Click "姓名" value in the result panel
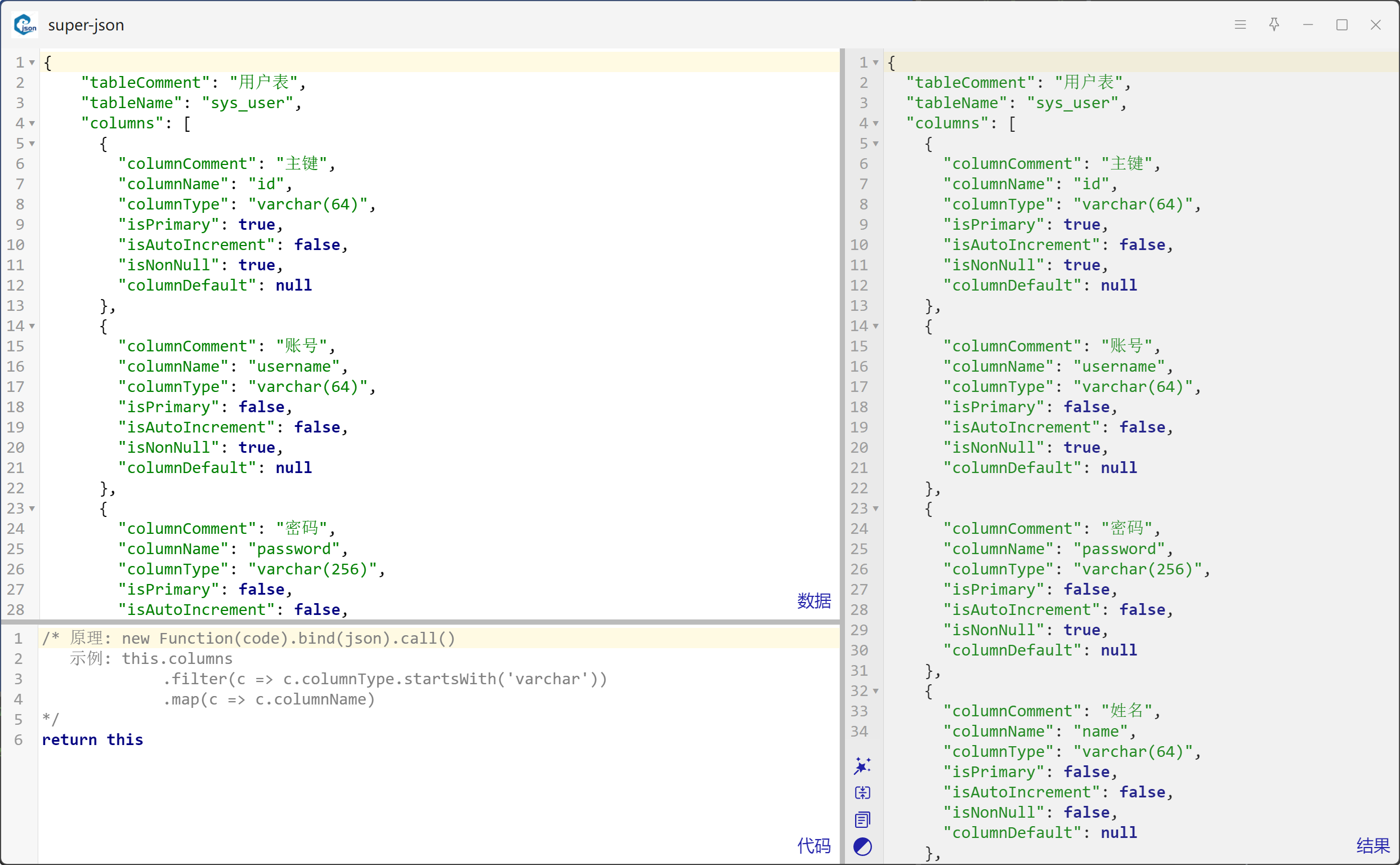Viewport: 1400px width, 865px height. [1126, 711]
